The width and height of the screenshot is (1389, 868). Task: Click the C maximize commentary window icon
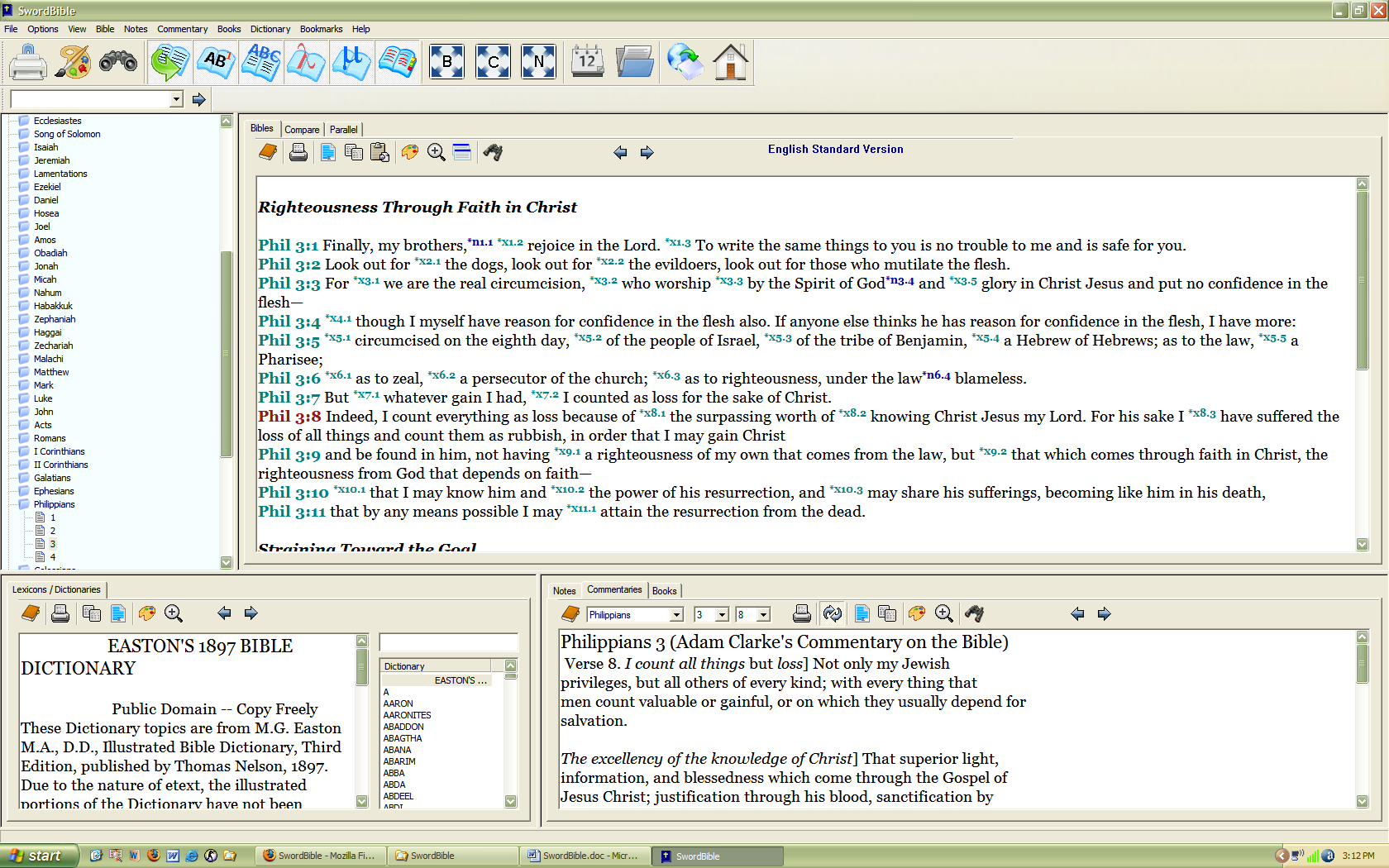[x=493, y=62]
